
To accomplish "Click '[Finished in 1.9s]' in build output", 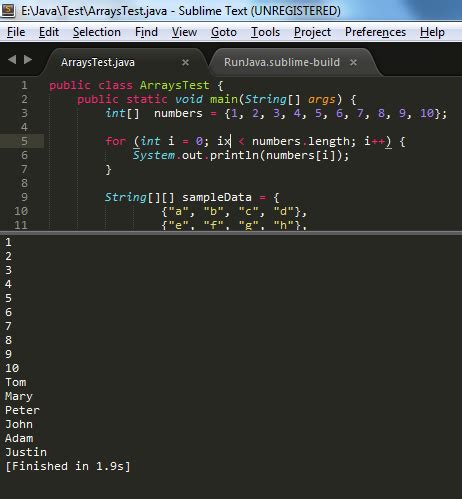I will tap(68, 466).
